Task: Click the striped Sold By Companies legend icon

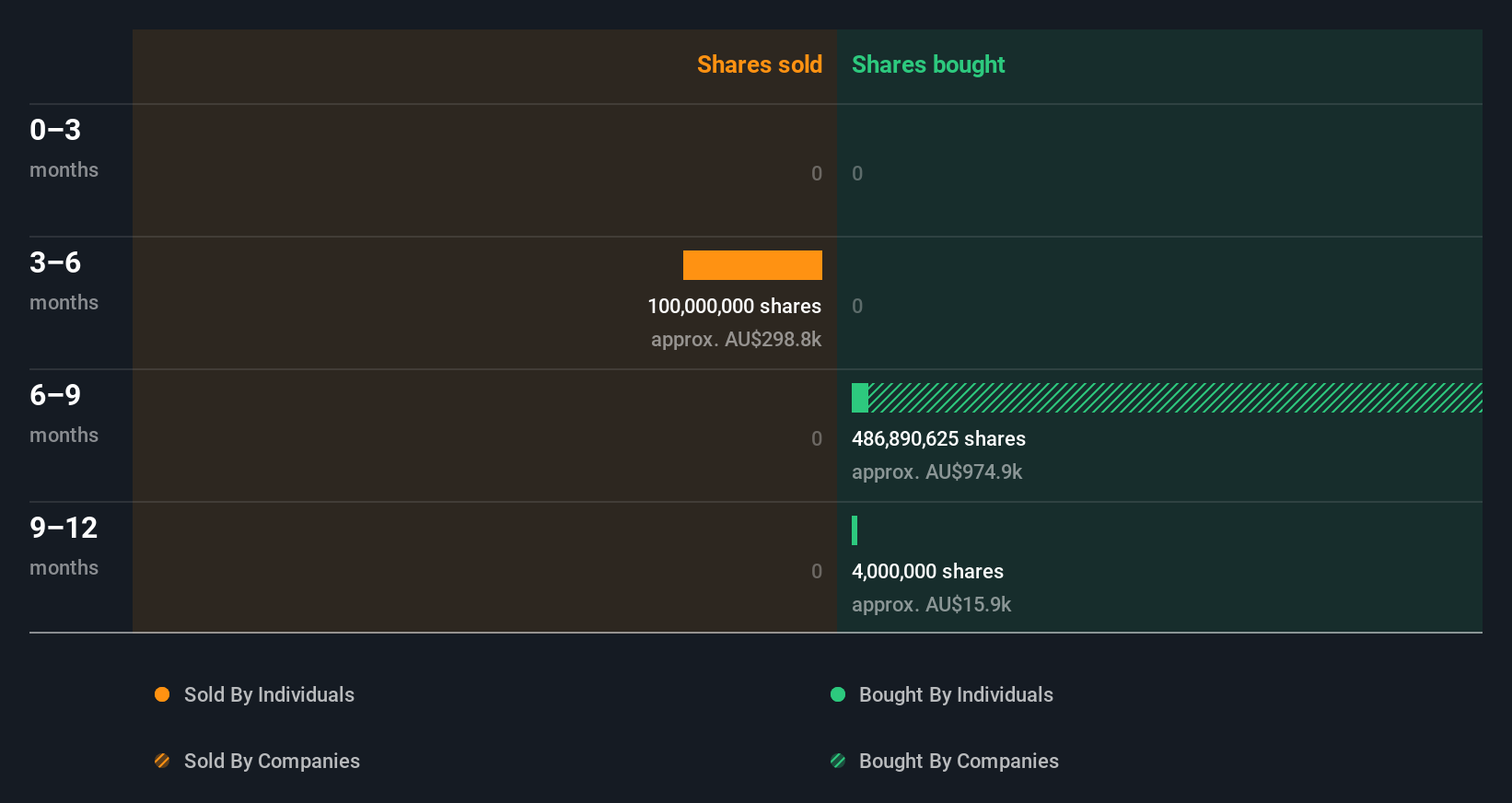Action: click(162, 761)
